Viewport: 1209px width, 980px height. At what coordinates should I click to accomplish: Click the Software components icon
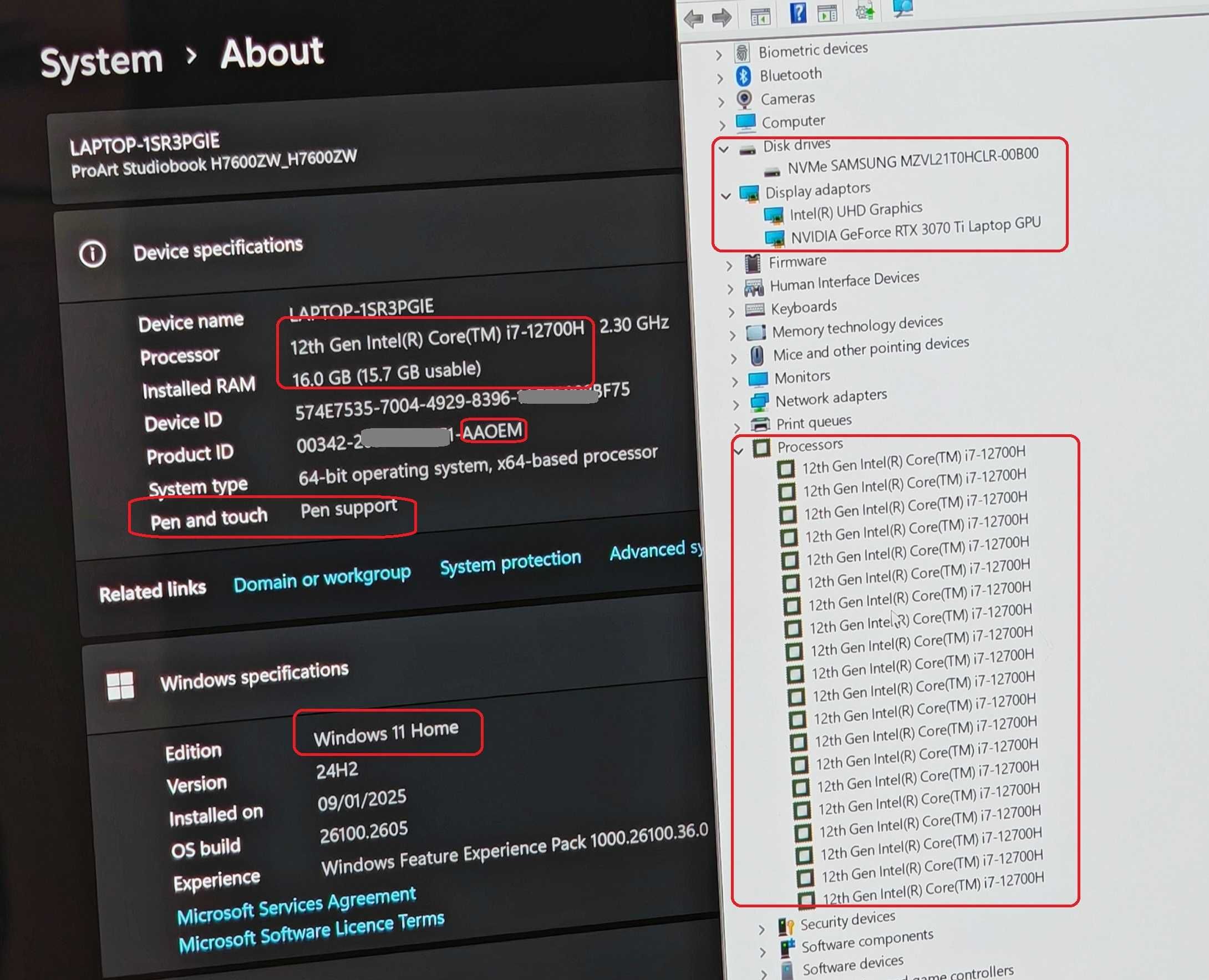coord(788,948)
